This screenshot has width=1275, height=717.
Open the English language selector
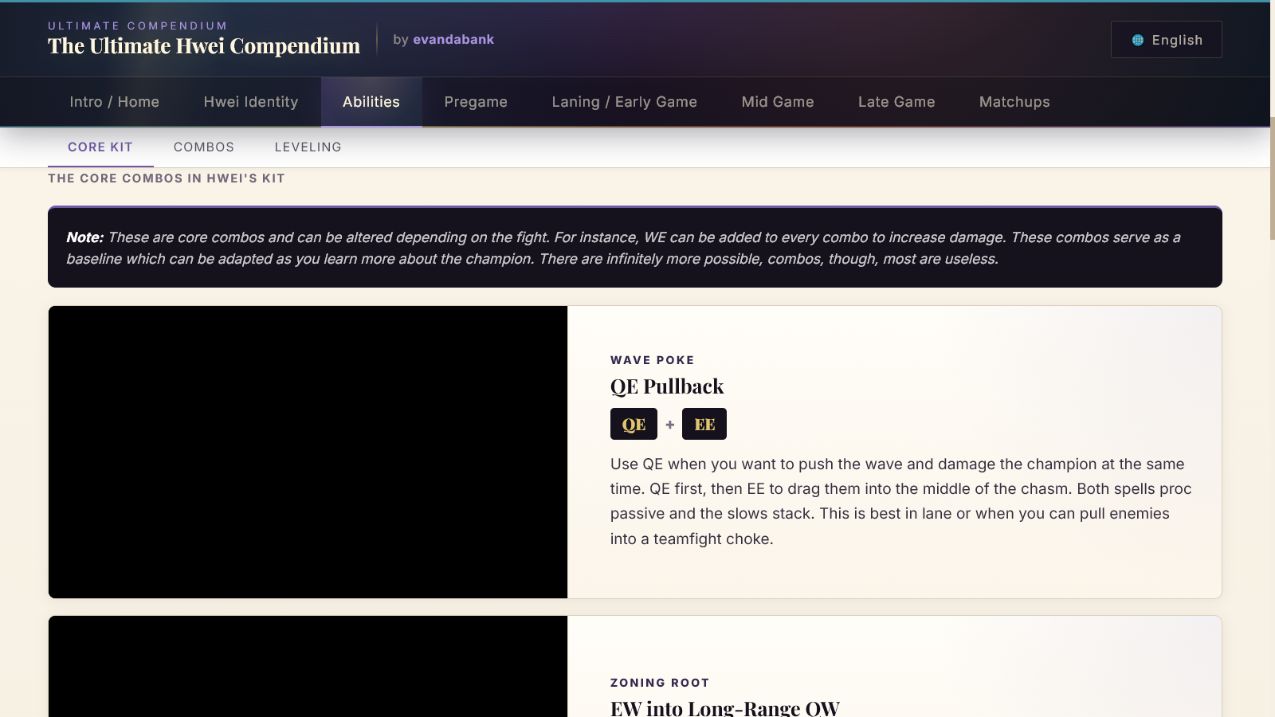(x=1166, y=40)
